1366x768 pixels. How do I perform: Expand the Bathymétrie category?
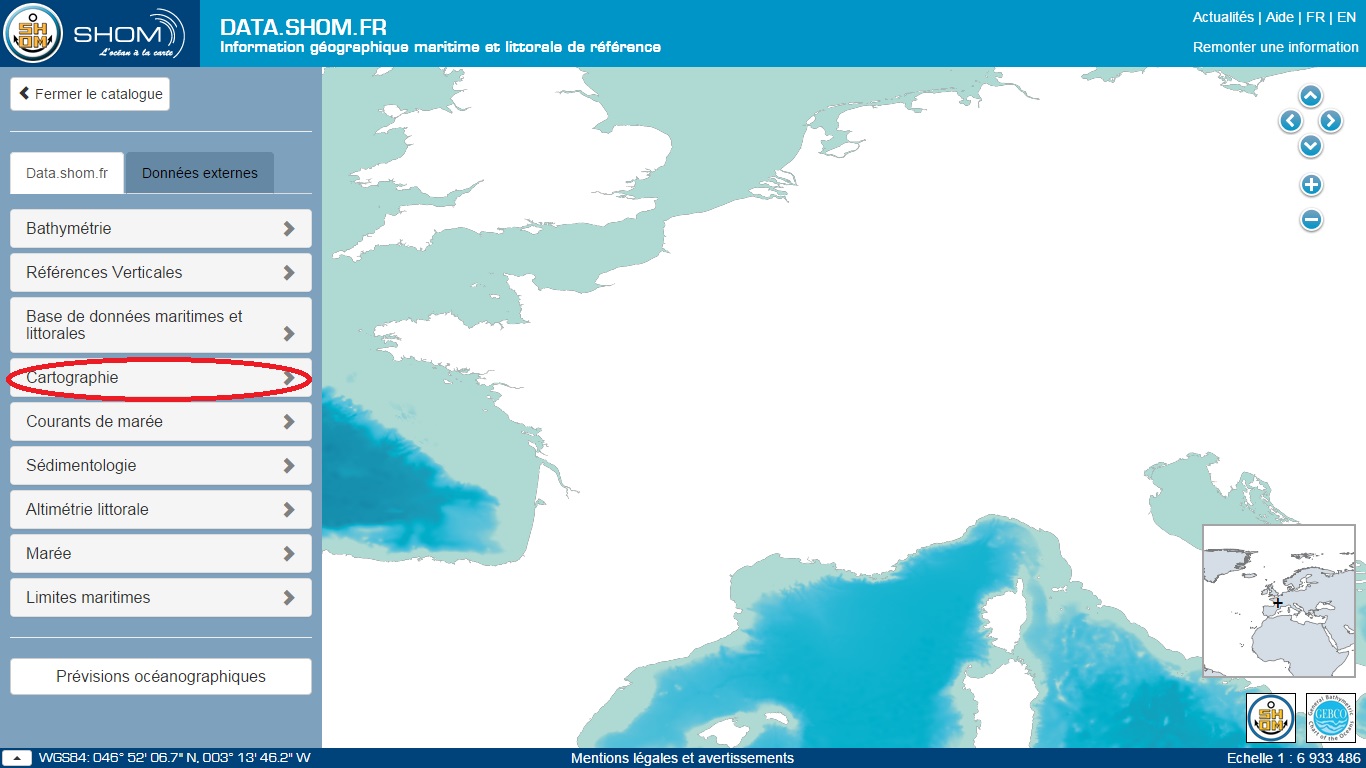coord(161,228)
